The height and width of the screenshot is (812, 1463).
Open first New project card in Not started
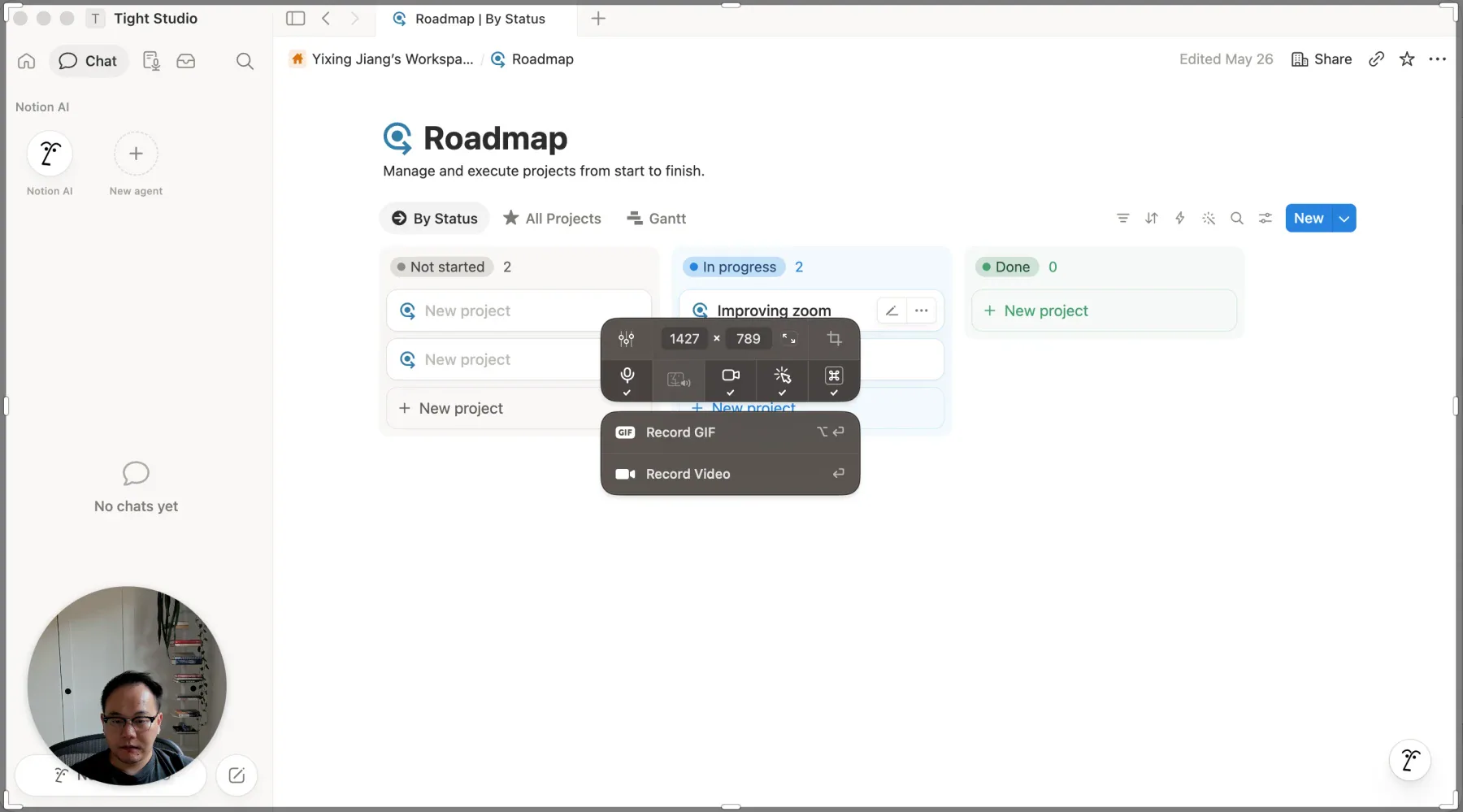(x=519, y=310)
